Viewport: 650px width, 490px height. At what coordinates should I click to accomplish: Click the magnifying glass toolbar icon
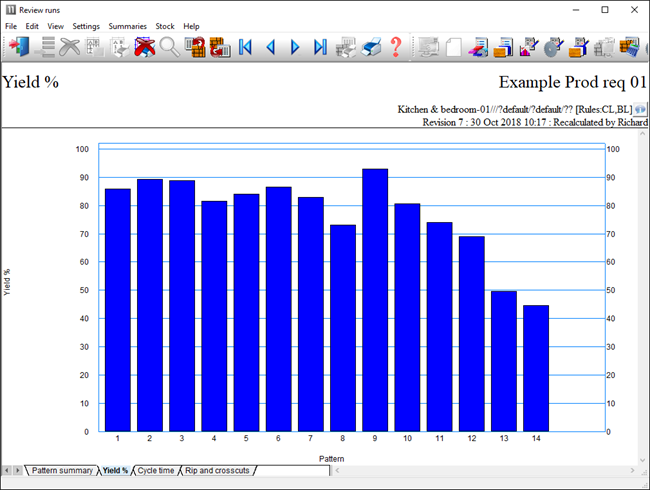point(168,46)
